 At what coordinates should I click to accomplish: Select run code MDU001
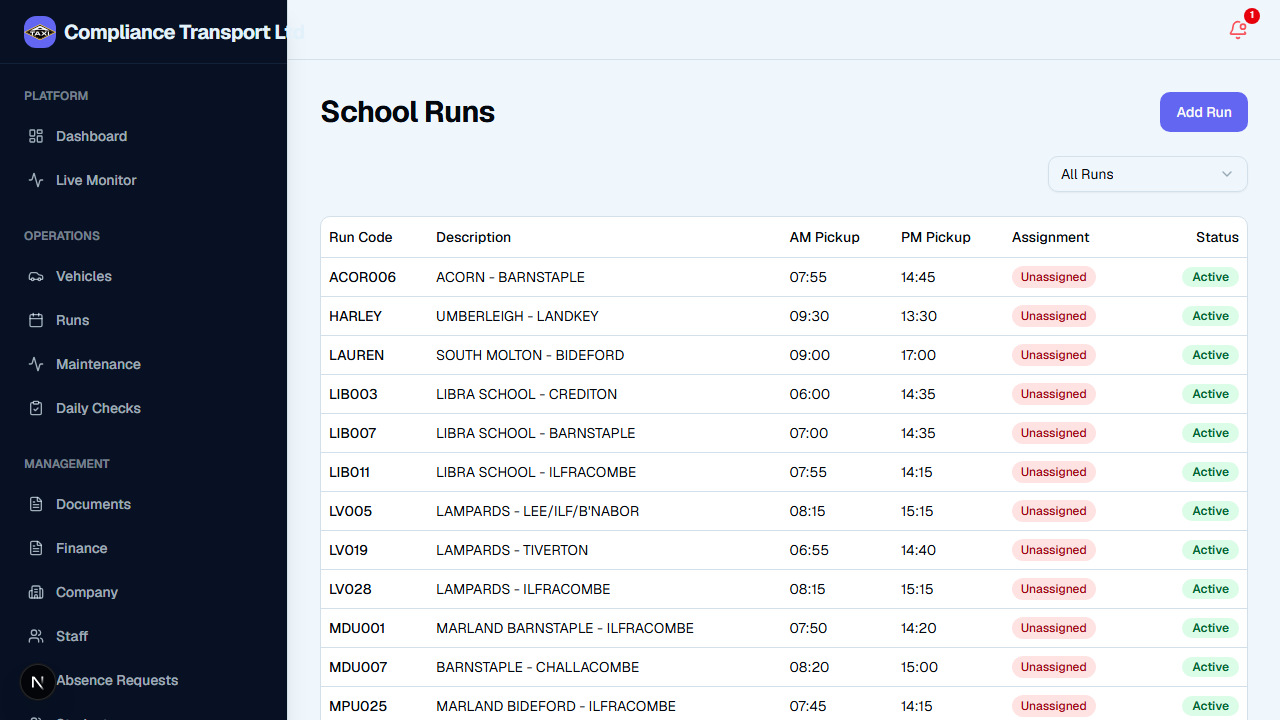(x=357, y=628)
